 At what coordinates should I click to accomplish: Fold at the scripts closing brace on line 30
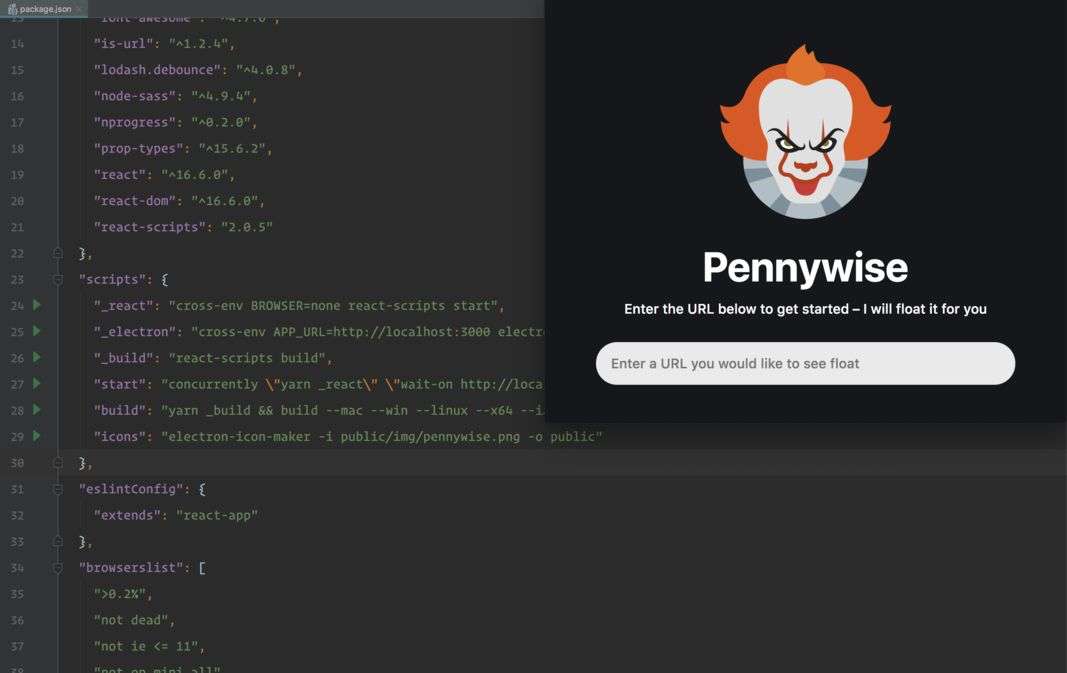pyautogui.click(x=58, y=463)
